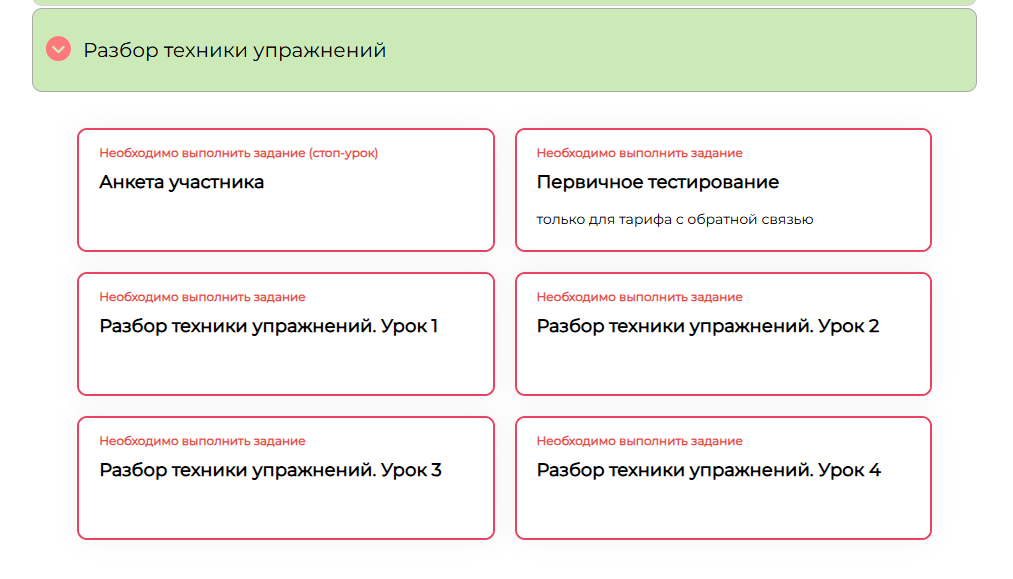Click "только для тарифа с обратной связью" note
The width and height of the screenshot is (1013, 579).
[674, 220]
